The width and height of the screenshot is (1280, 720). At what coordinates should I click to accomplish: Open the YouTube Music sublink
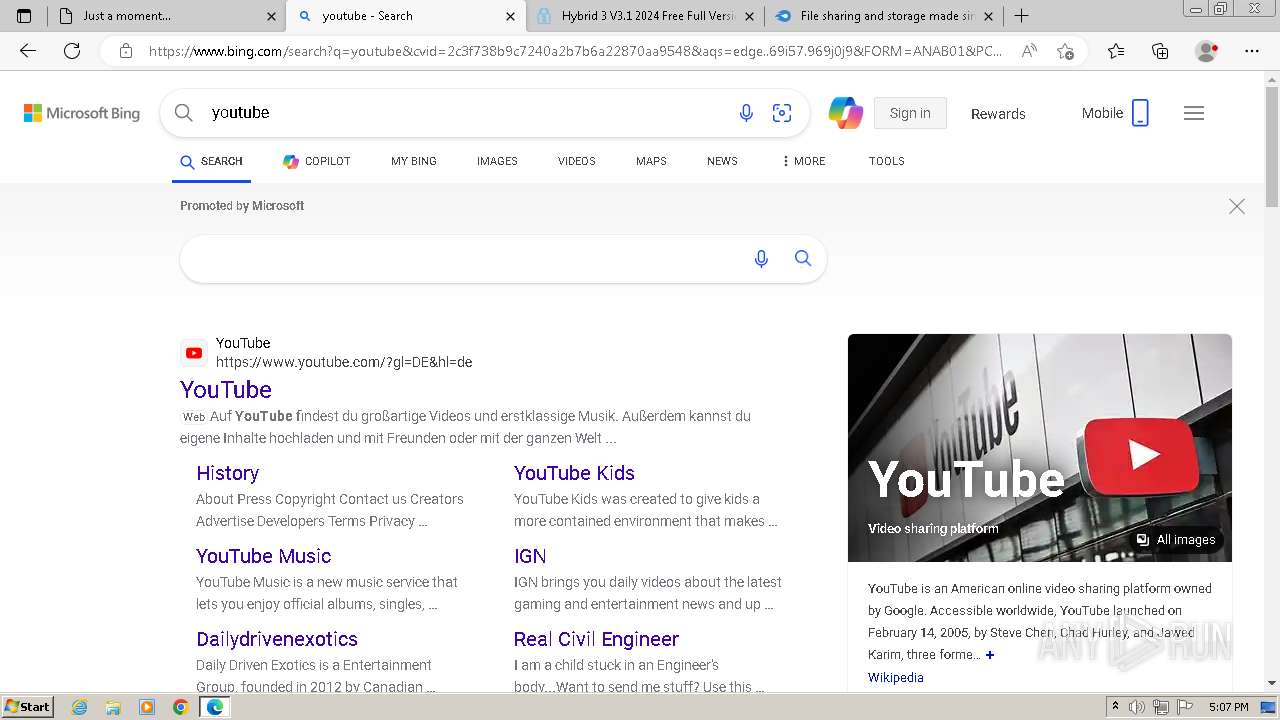[x=264, y=556]
